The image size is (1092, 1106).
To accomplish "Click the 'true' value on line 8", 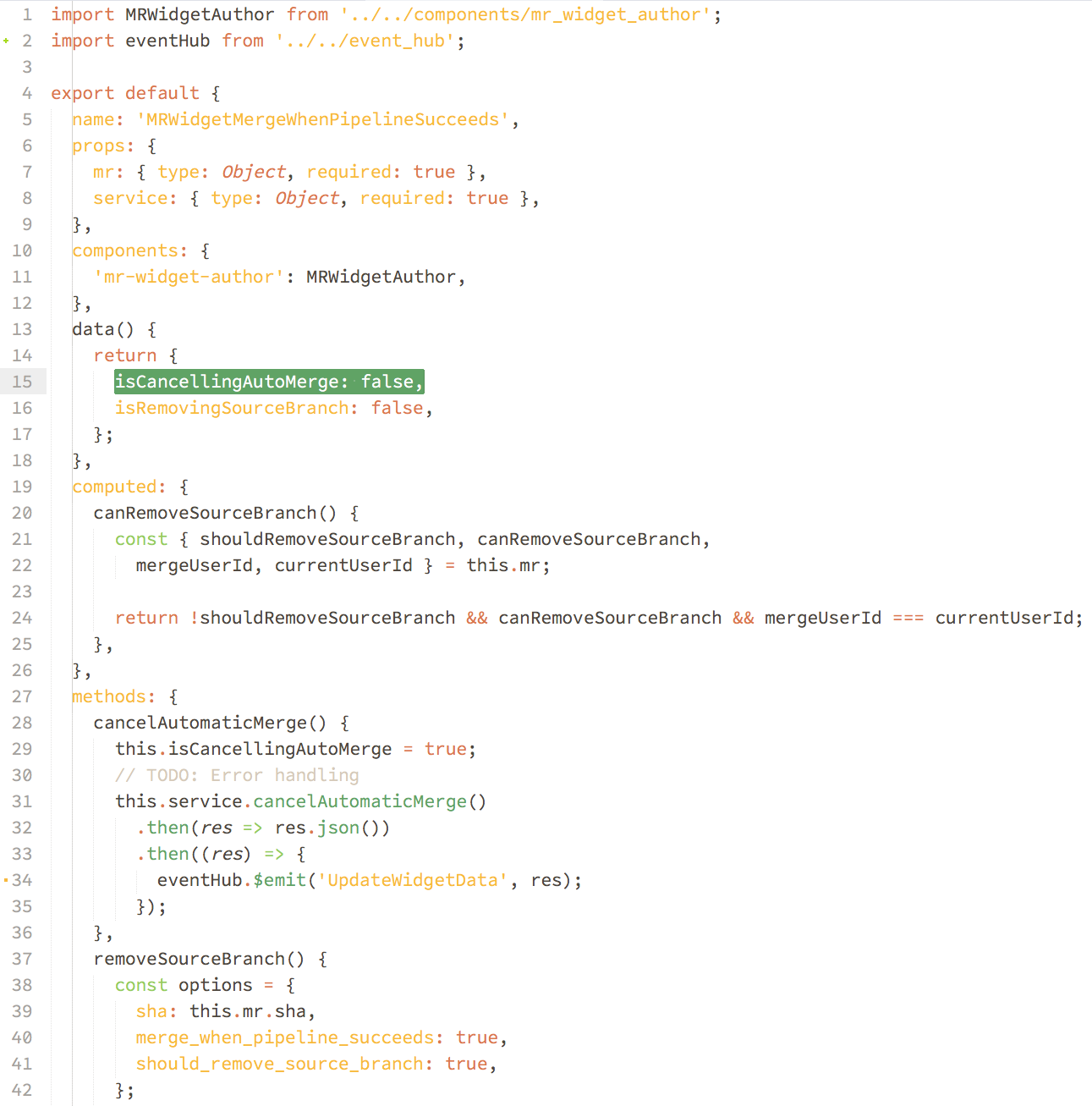I will coord(487,198).
